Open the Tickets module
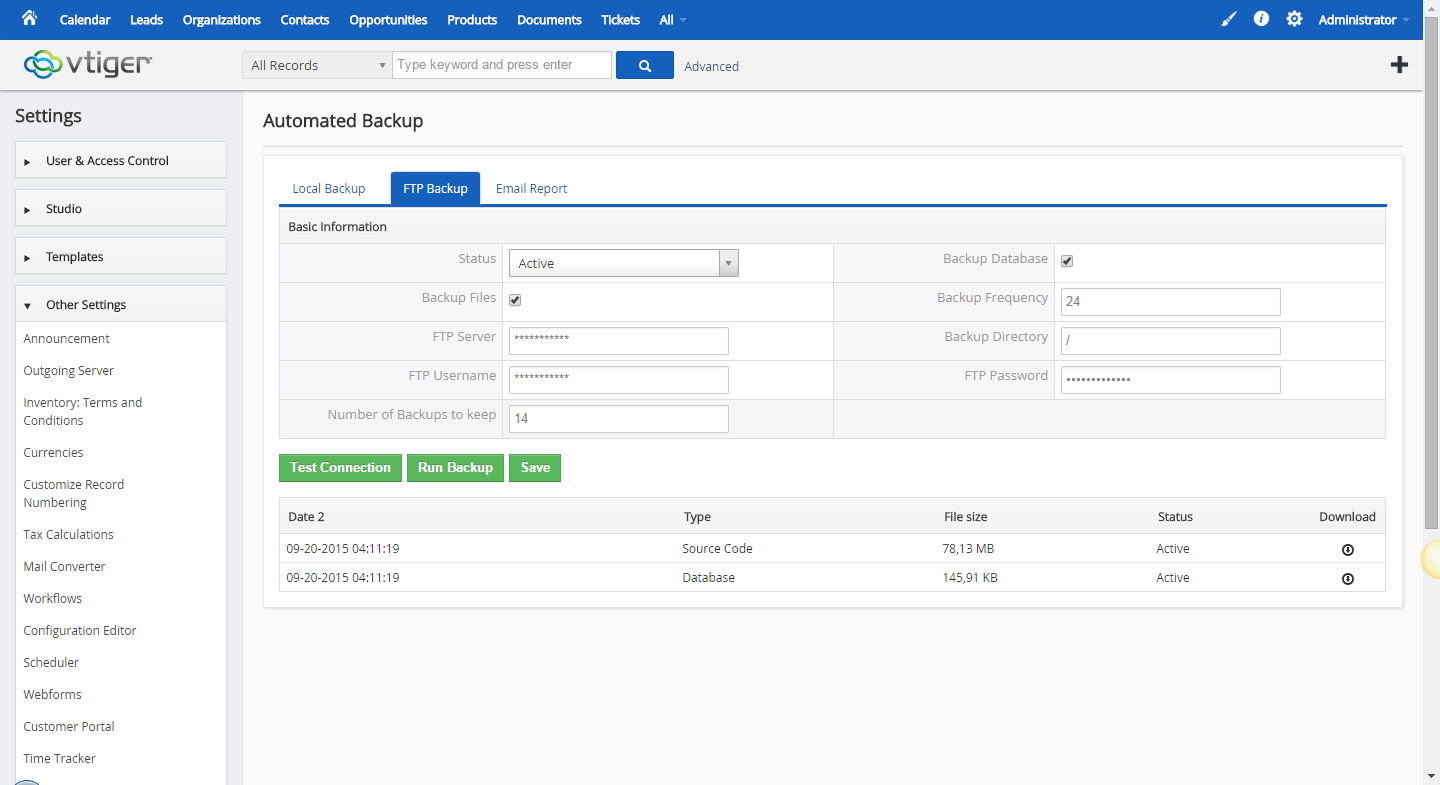Screen dimensions: 1440x785 click(620, 20)
